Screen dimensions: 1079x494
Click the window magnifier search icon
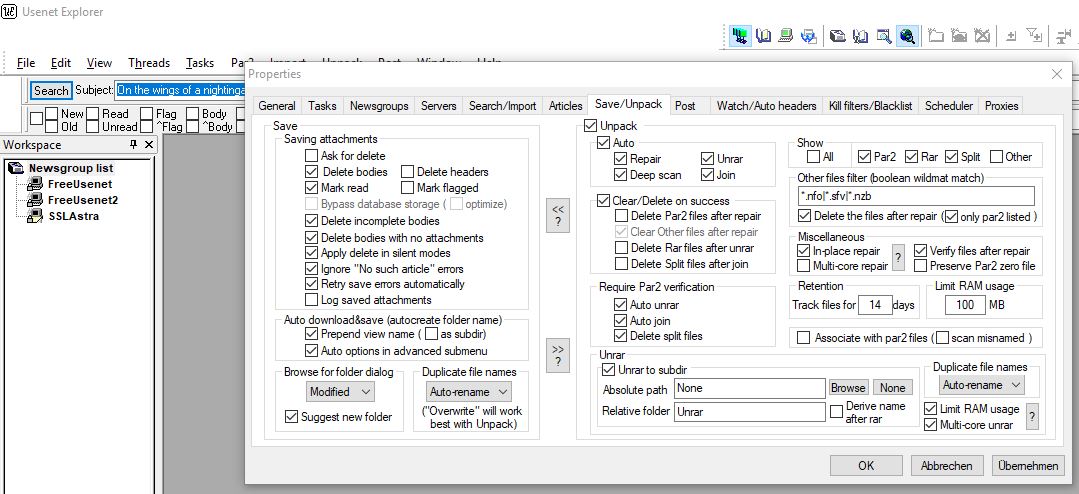click(884, 36)
